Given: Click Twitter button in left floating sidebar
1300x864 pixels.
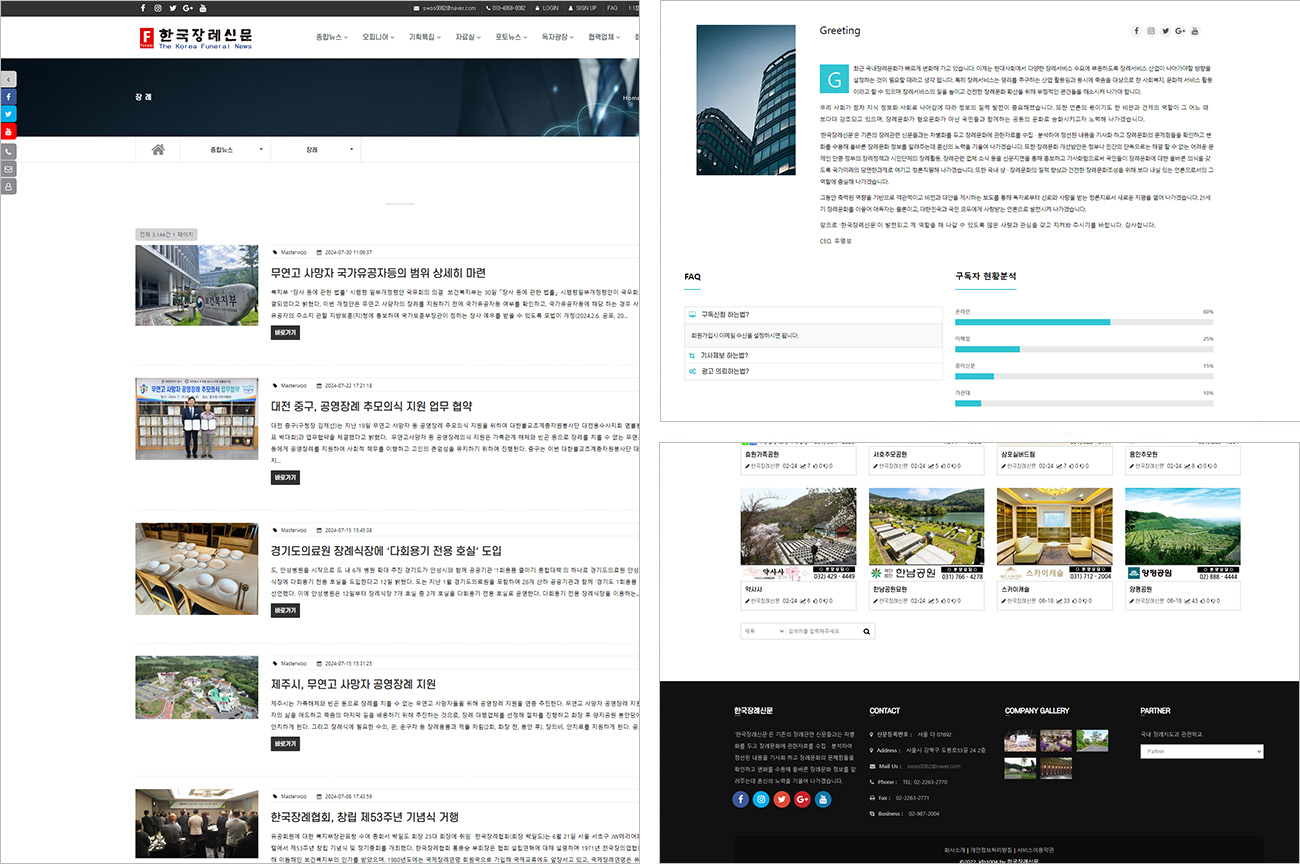Looking at the screenshot, I should (8, 114).
